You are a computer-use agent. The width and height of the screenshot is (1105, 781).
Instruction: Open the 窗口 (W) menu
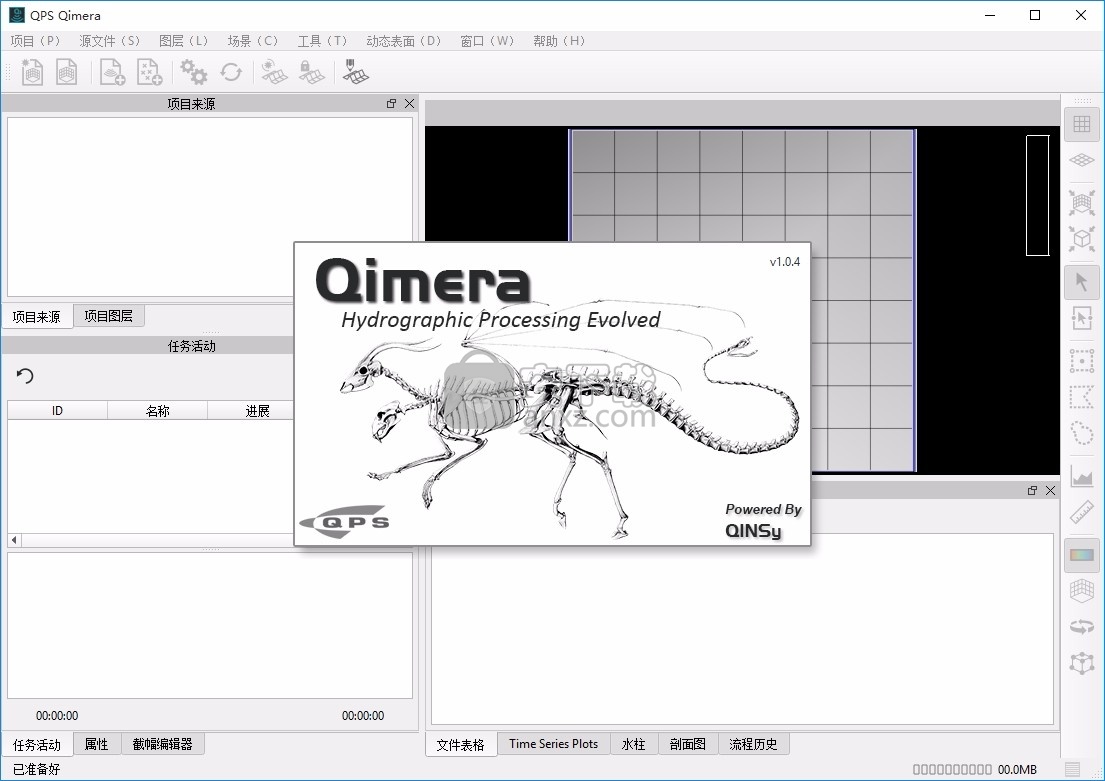pyautogui.click(x=487, y=41)
